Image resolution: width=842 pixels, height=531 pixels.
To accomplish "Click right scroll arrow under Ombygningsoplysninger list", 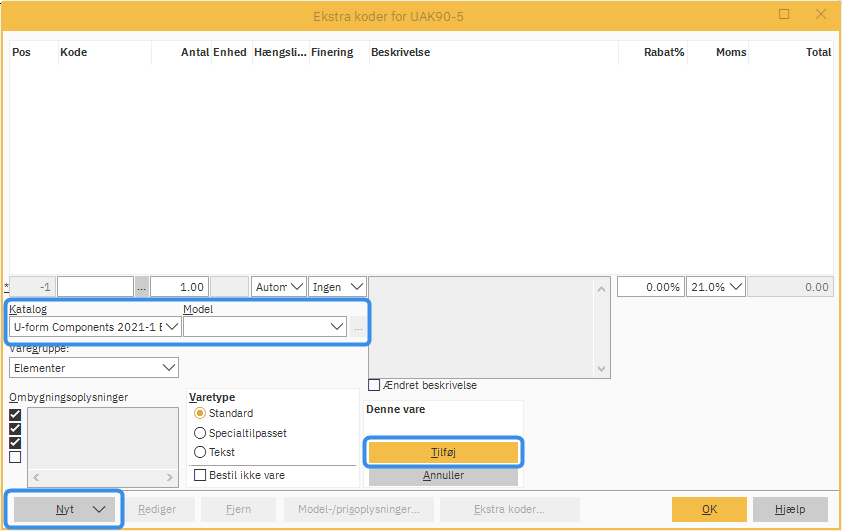I will (x=171, y=478).
